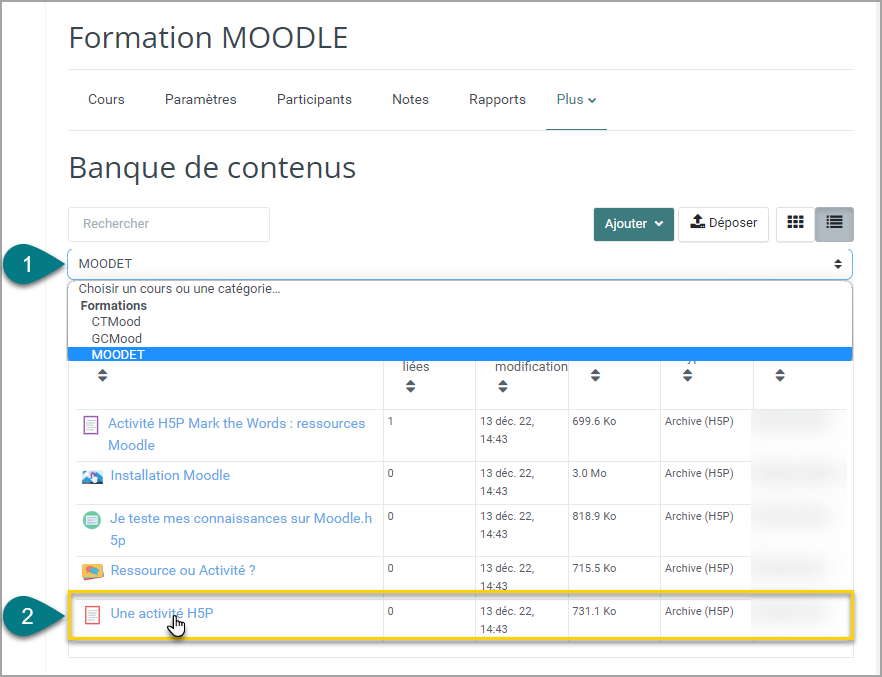Click the 'Formation MOODLE' course title
This screenshot has width=882, height=677.
pyautogui.click(x=208, y=38)
